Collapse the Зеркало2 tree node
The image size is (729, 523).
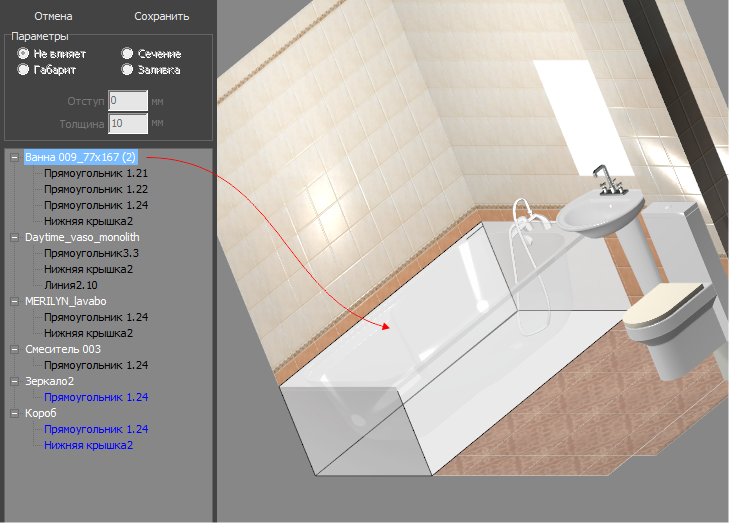[14, 381]
